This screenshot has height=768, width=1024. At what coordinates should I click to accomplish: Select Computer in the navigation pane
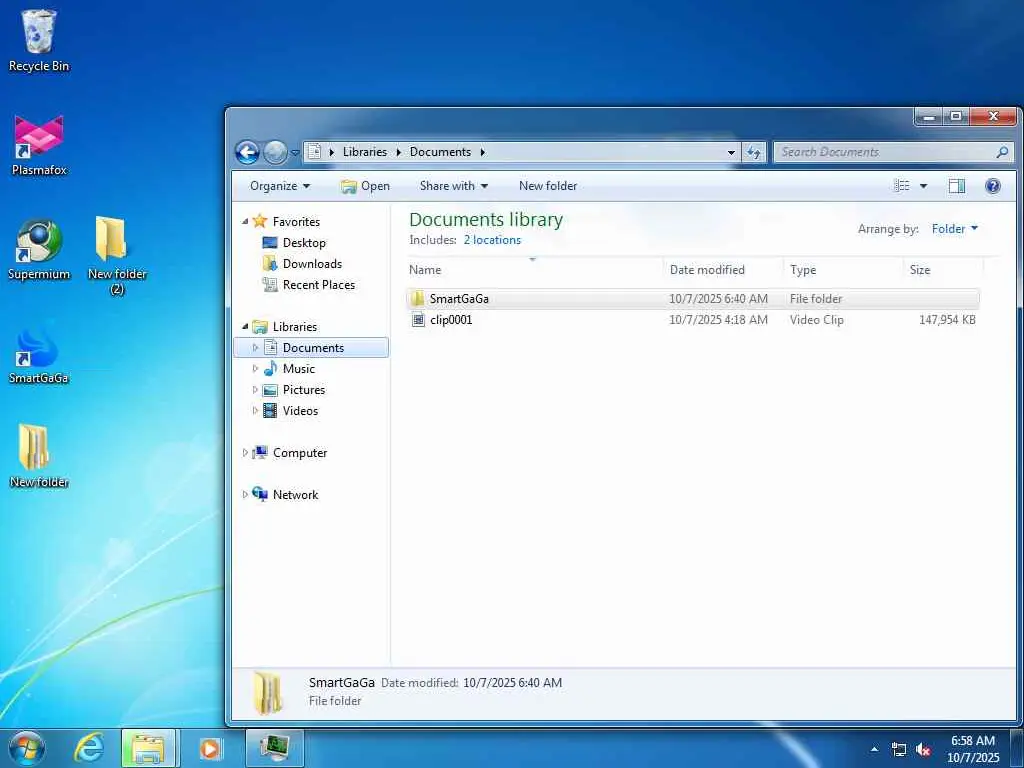tap(289, 453)
